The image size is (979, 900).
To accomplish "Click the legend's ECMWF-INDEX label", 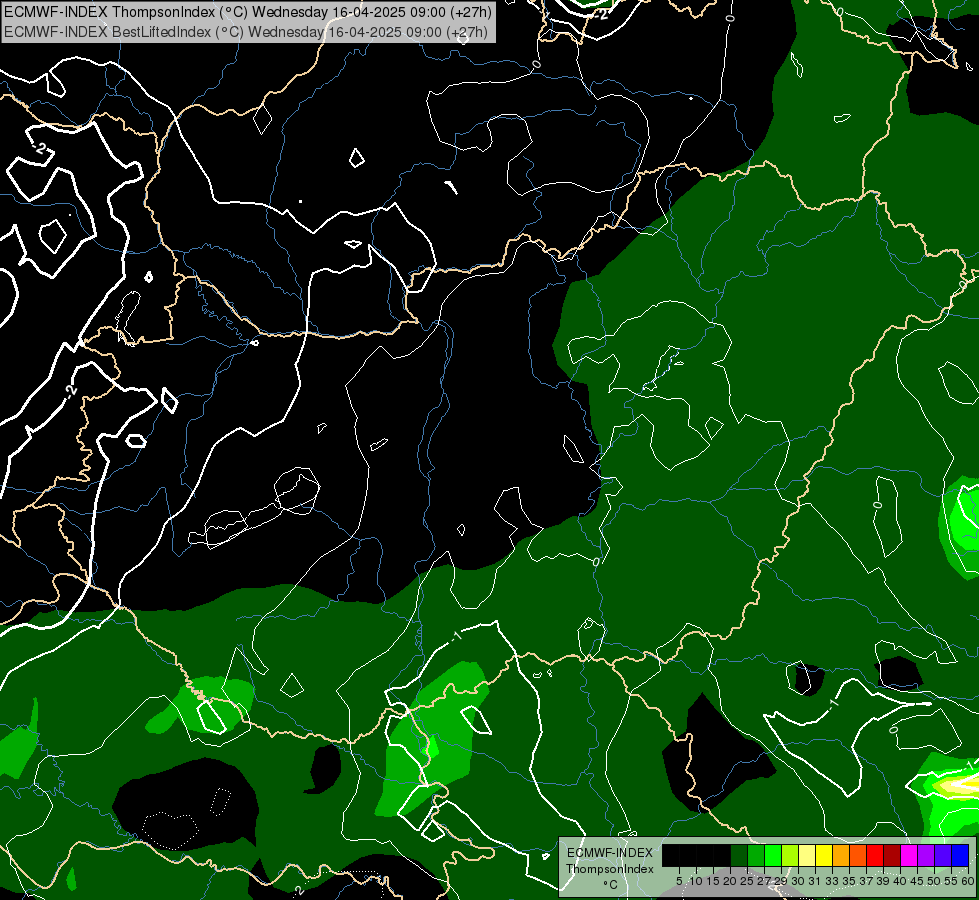I will [610, 853].
